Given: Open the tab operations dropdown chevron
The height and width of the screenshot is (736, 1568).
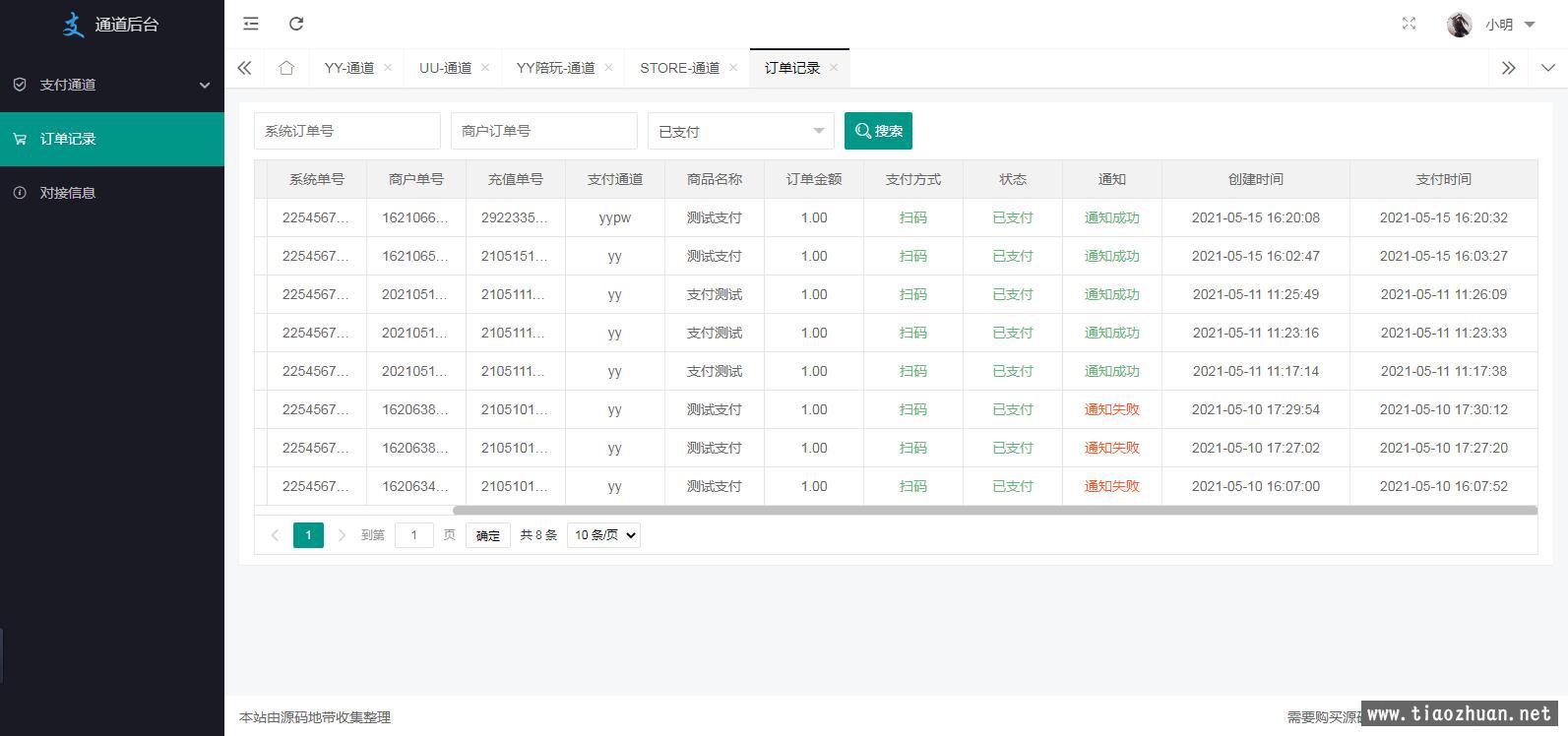Looking at the screenshot, I should [x=1547, y=68].
